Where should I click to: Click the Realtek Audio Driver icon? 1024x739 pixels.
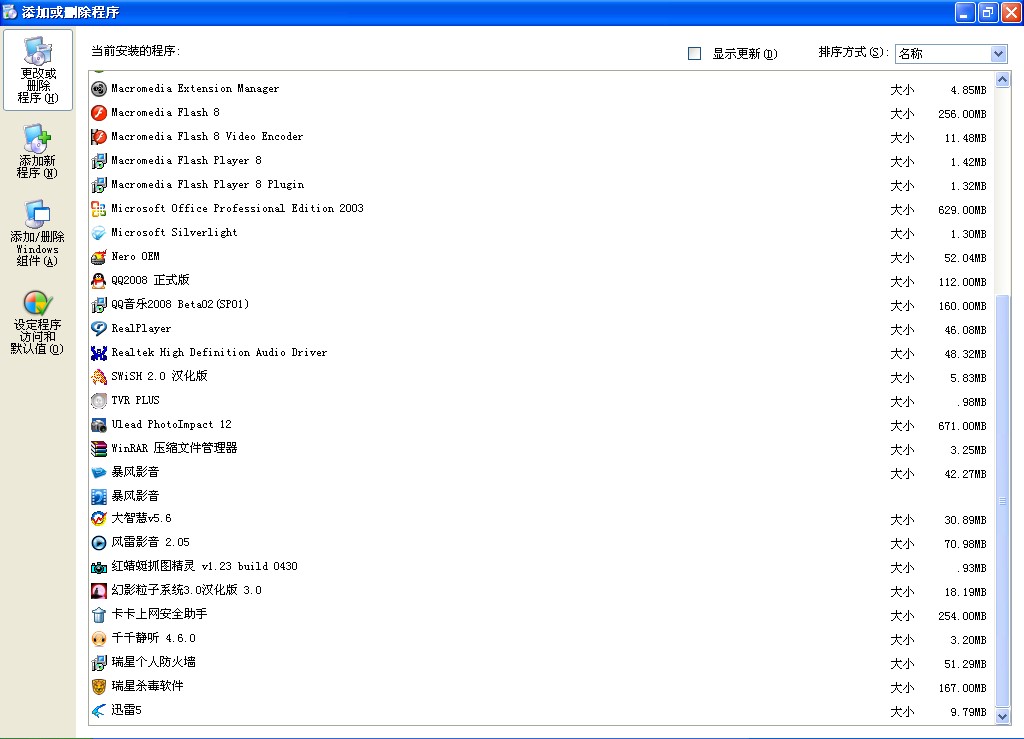[99, 353]
